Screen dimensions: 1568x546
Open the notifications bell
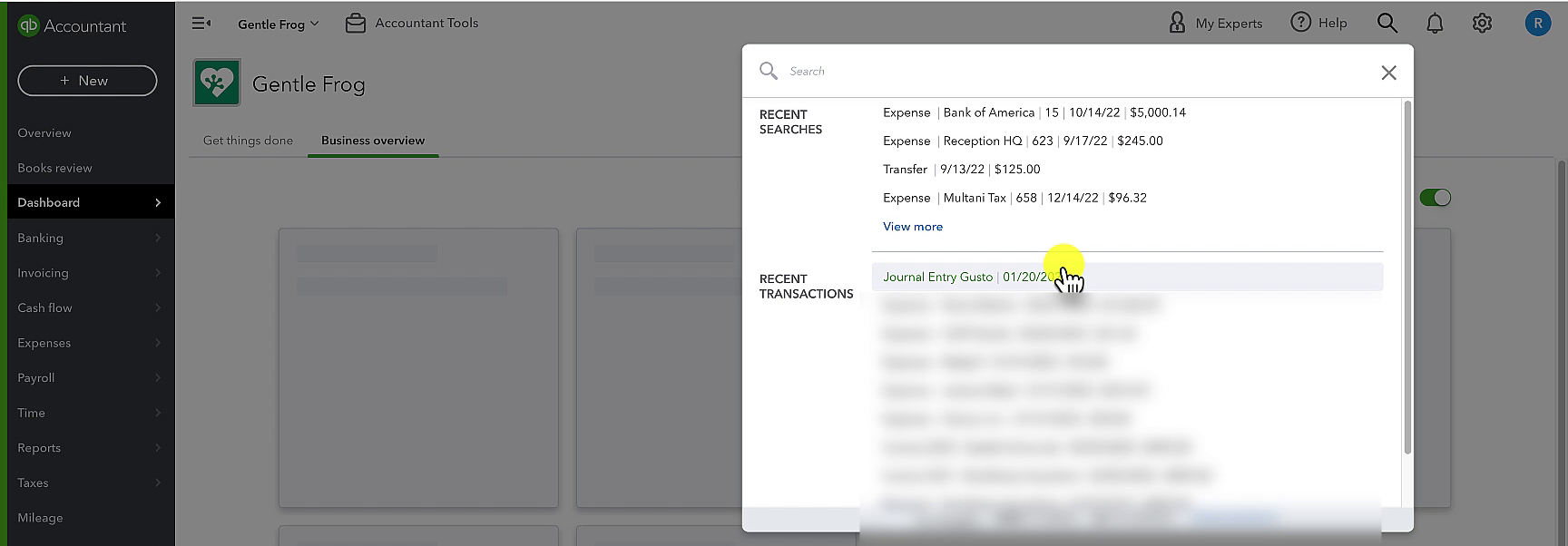1435,24
